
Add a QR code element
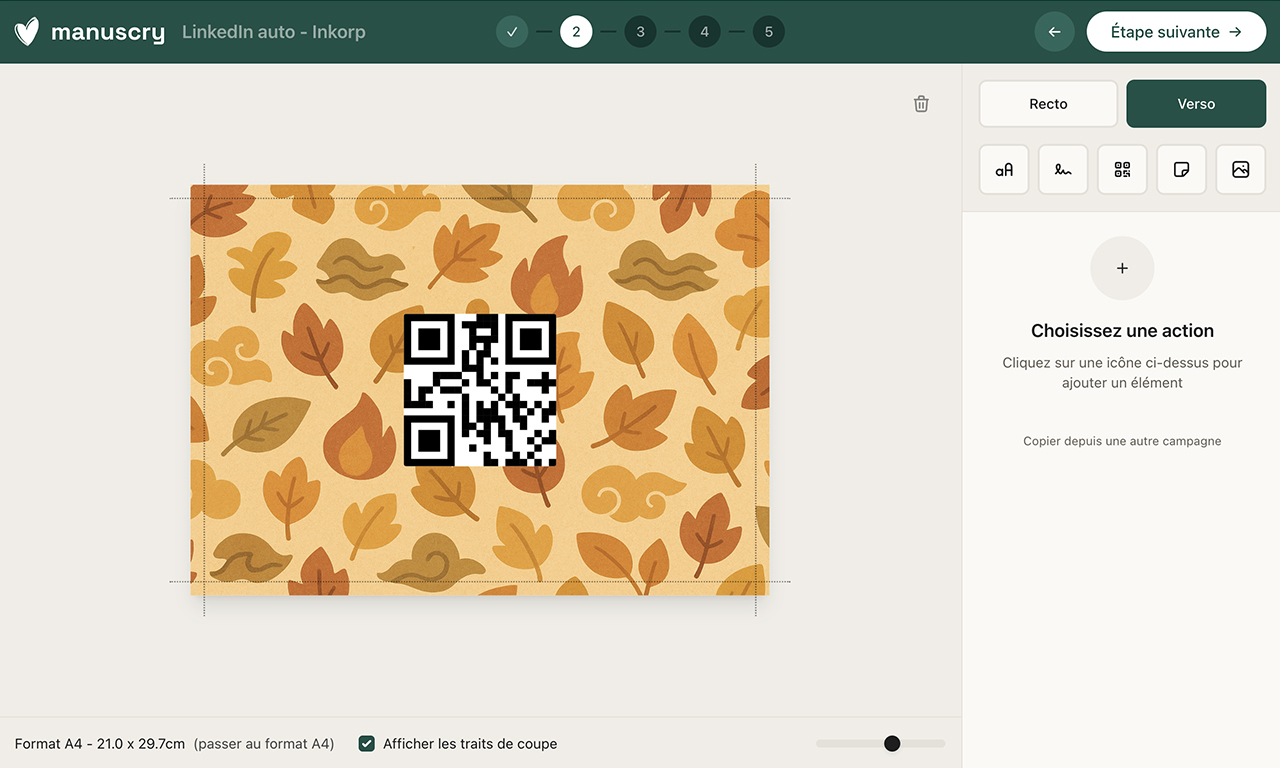1122,170
